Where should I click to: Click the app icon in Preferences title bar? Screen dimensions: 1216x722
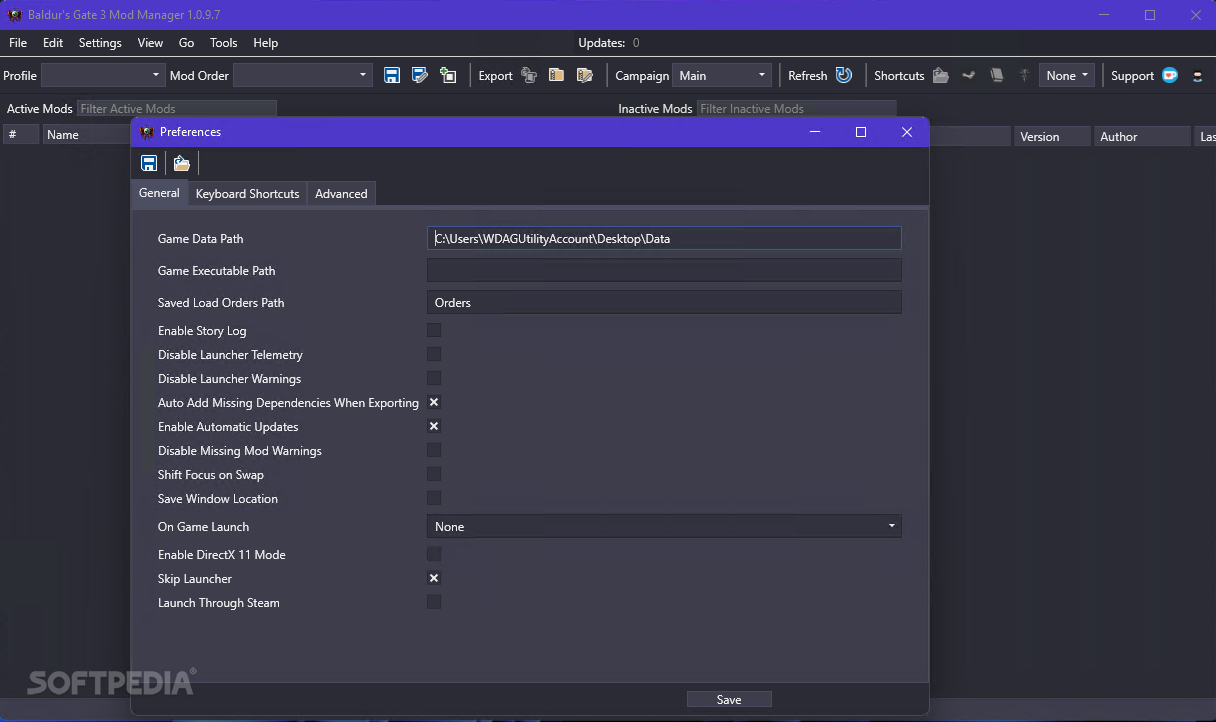[x=147, y=132]
